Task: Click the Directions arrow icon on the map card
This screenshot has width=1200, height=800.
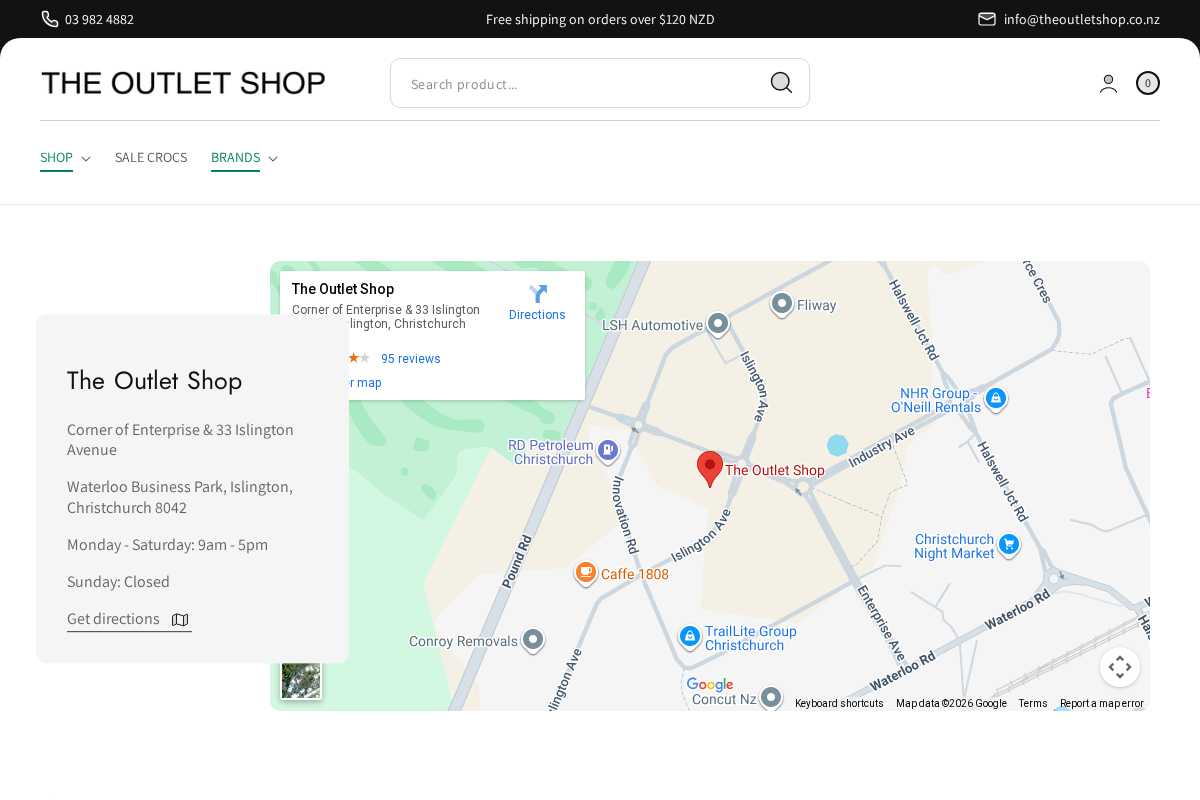Action: point(537,296)
